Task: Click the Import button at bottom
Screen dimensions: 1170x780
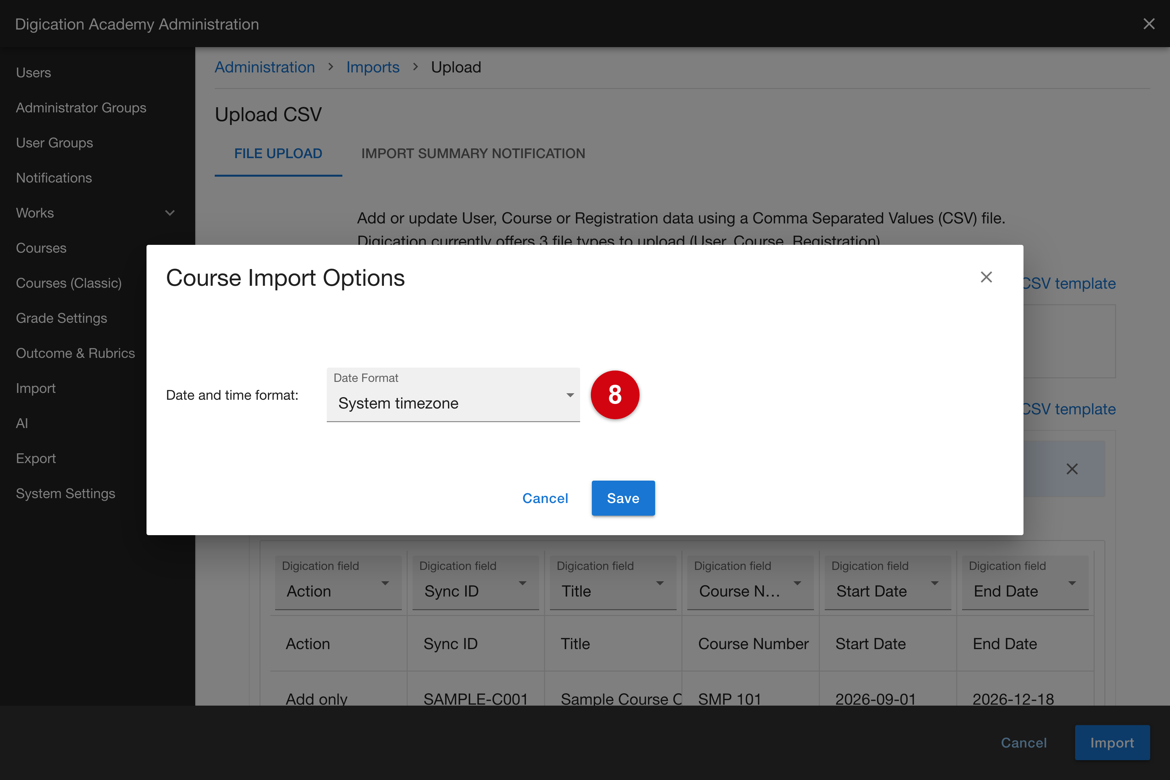Action: 1112,743
